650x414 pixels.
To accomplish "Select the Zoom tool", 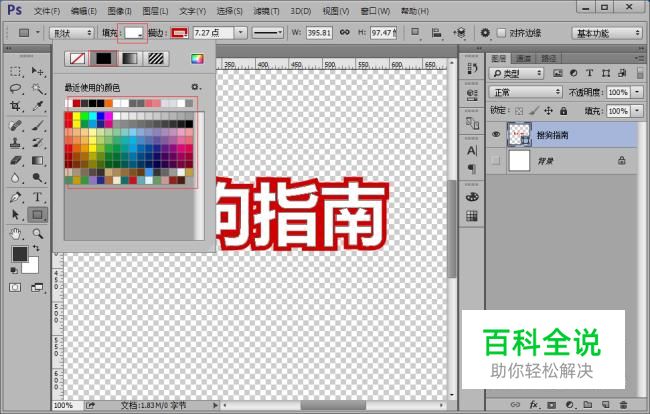I will tap(37, 234).
